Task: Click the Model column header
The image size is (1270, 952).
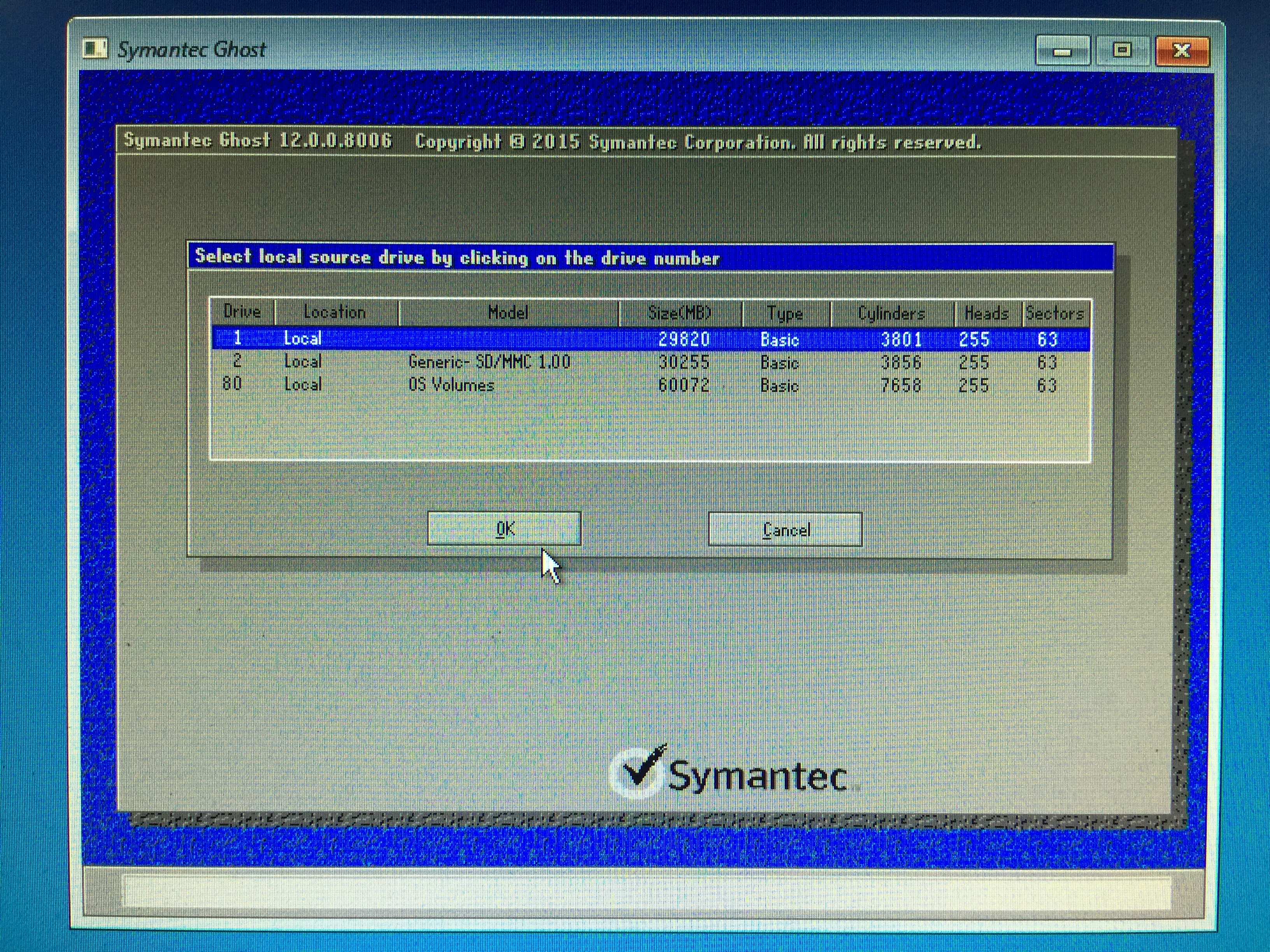Action: tap(508, 313)
